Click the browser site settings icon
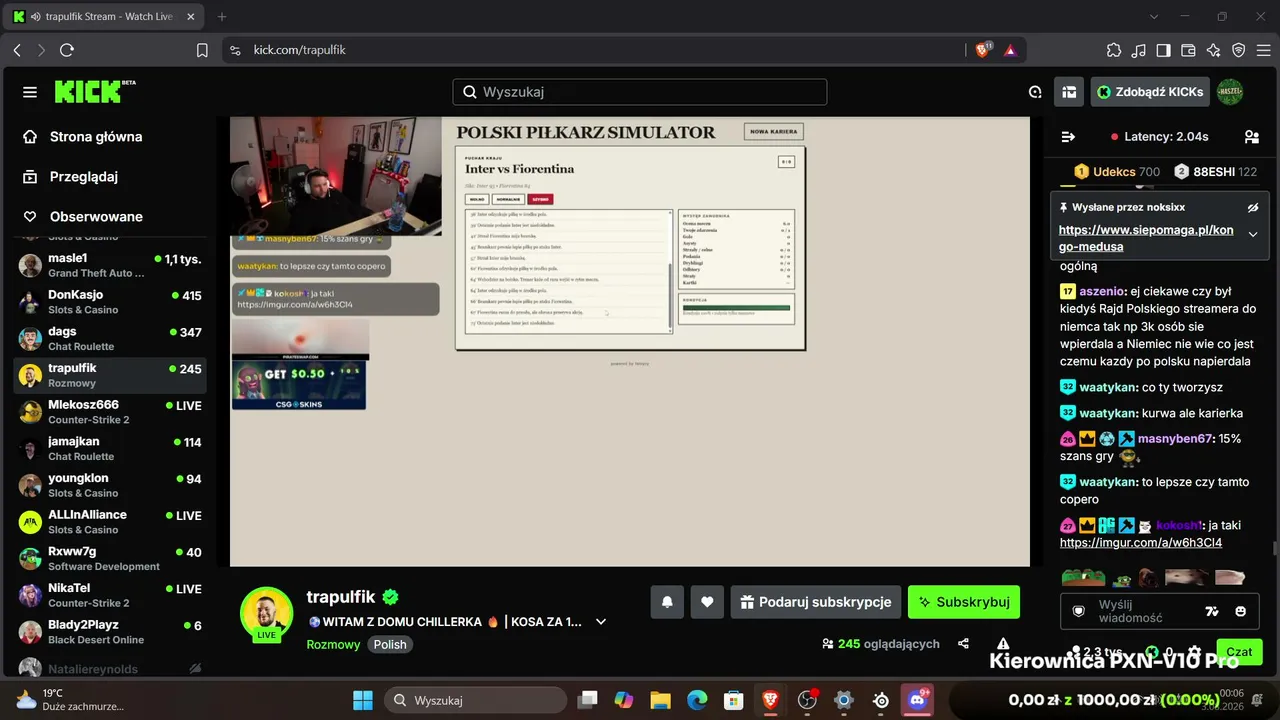 click(234, 50)
